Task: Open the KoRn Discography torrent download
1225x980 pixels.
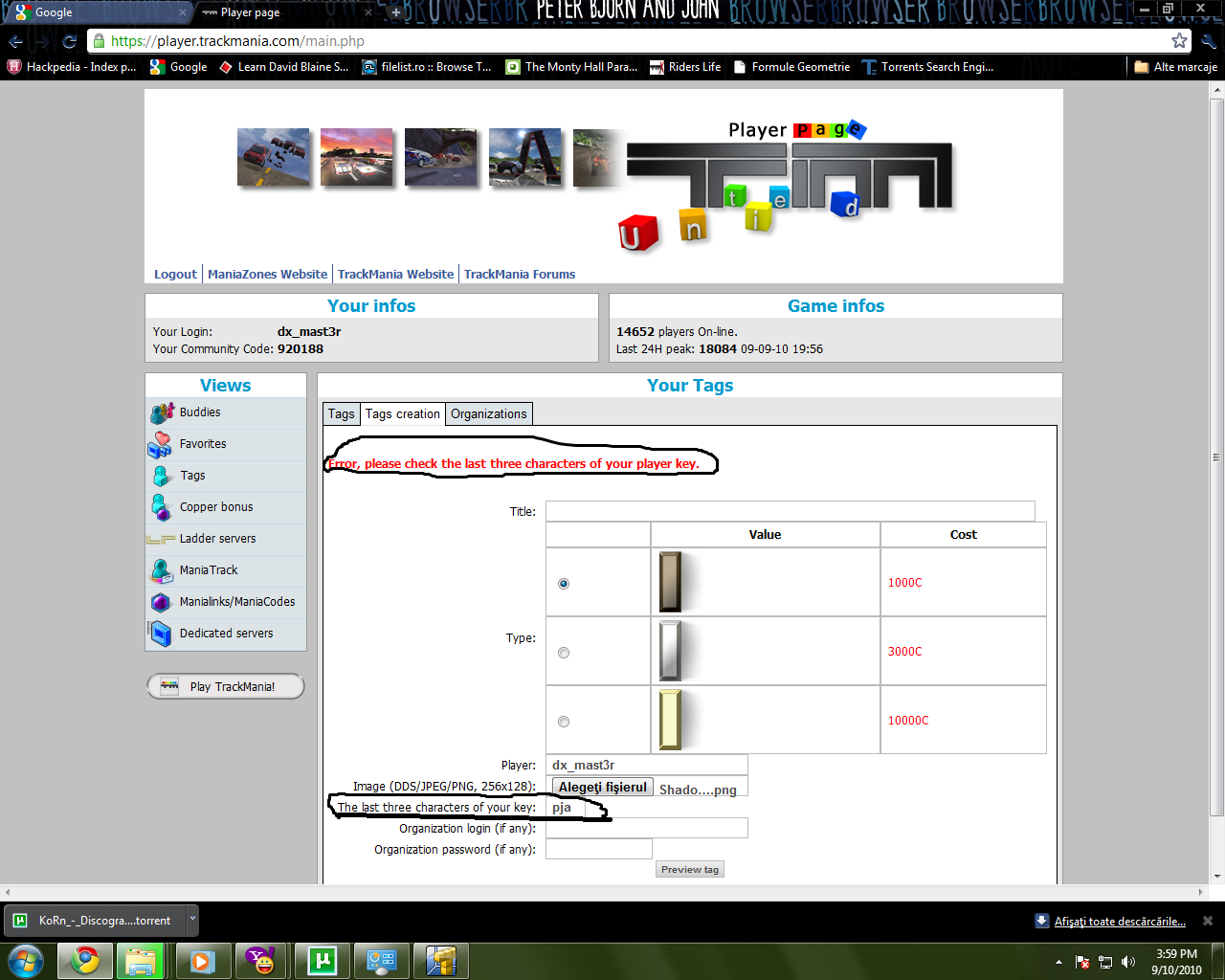Action: [x=96, y=921]
